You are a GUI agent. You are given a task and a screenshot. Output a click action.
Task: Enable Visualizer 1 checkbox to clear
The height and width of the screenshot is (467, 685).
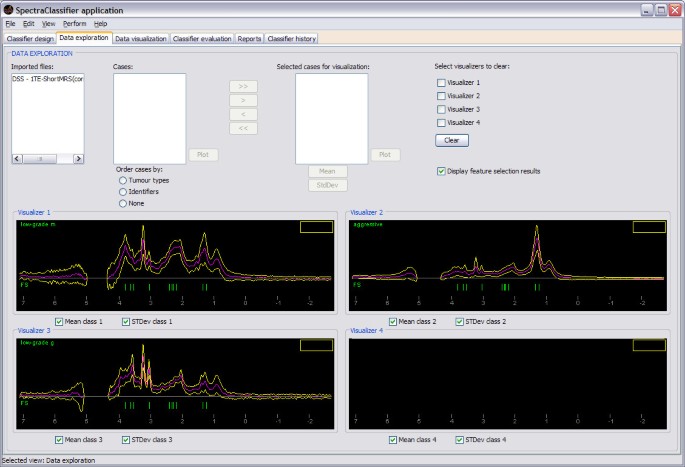coord(442,83)
